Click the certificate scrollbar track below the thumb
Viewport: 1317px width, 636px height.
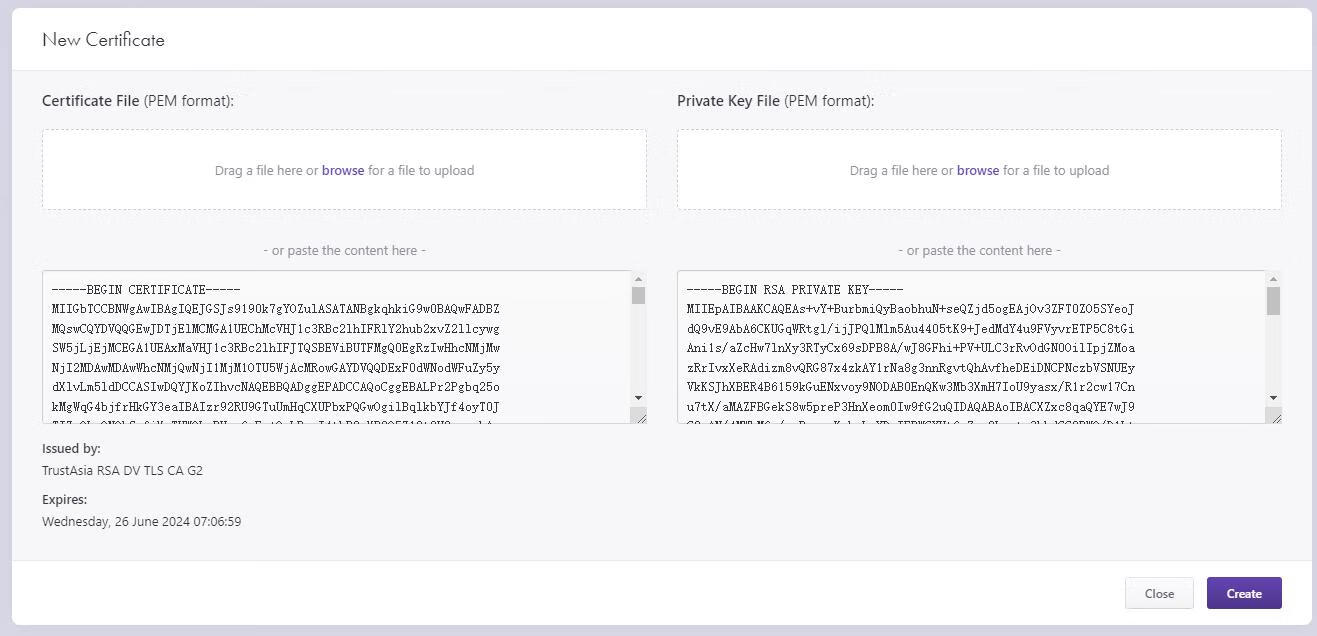pyautogui.click(x=638, y=347)
